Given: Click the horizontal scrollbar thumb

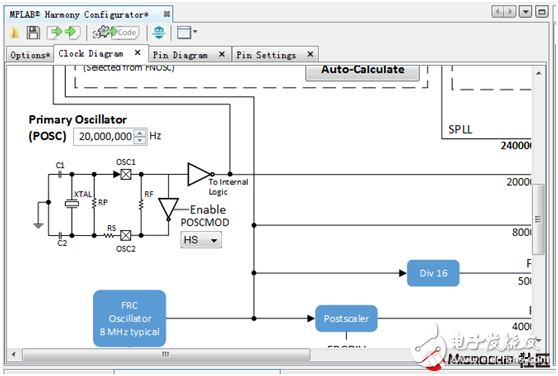Looking at the screenshot, I should coord(166,354).
